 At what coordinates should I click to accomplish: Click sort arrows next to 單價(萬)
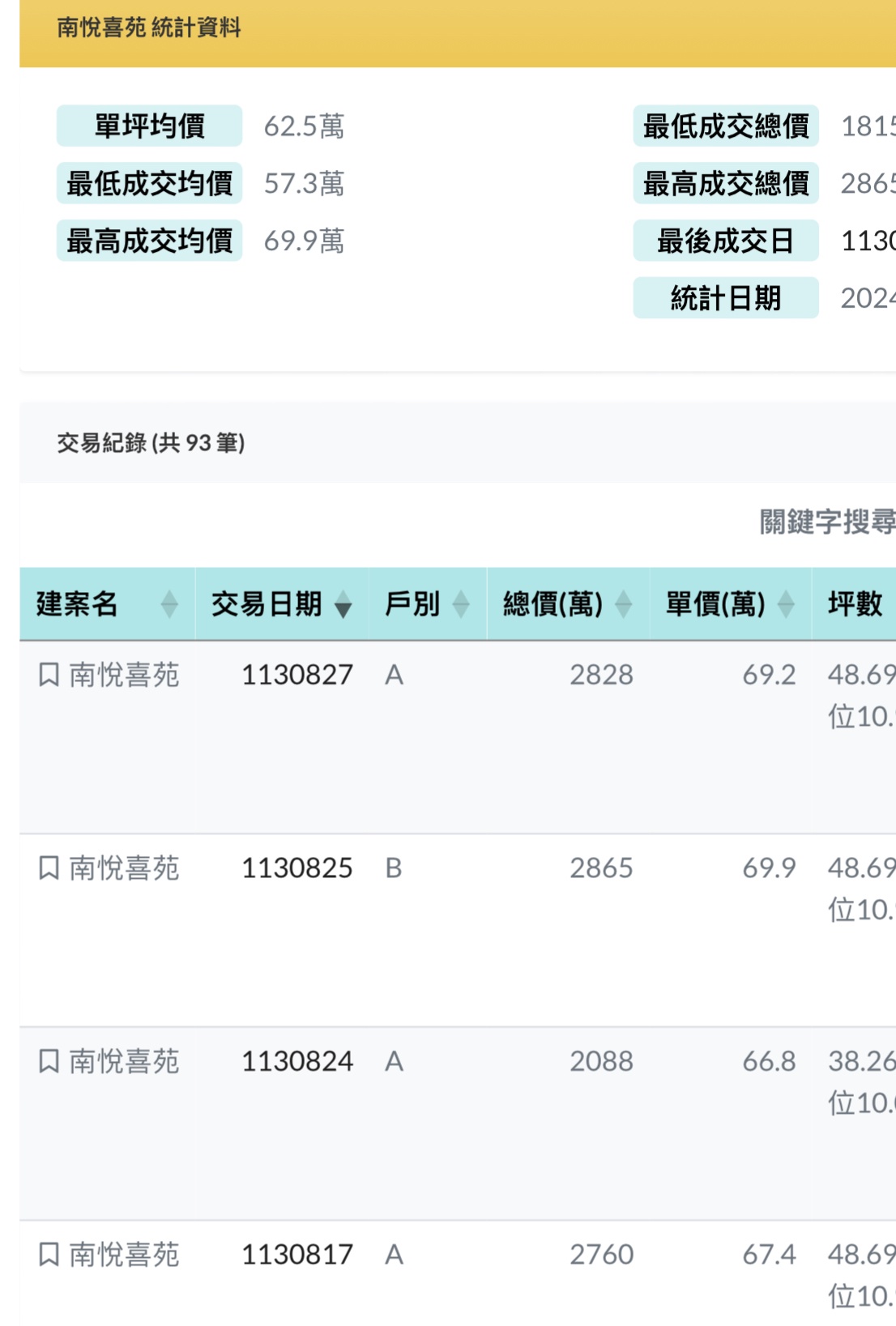coord(785,604)
